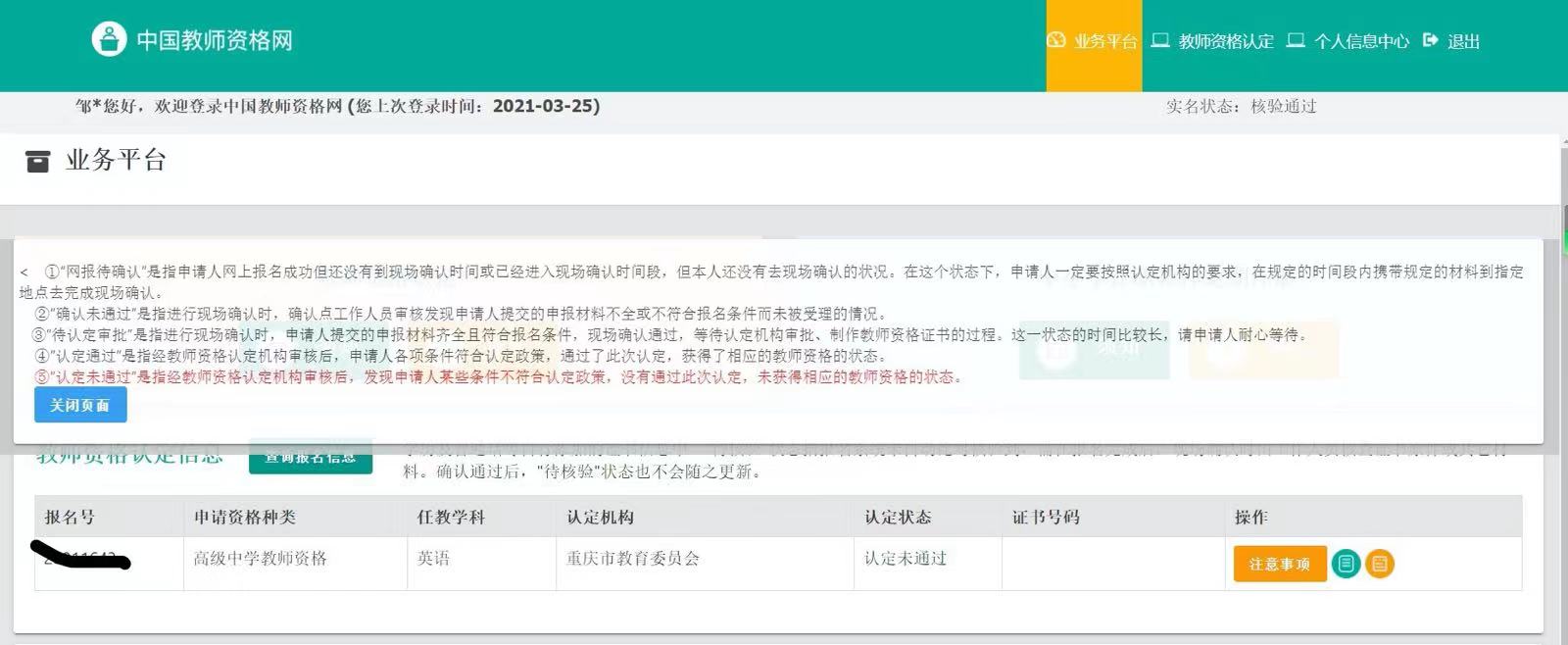Click the logout arrow icon beside 退出
Screen dimensions: 1568x645
pos(1430,40)
